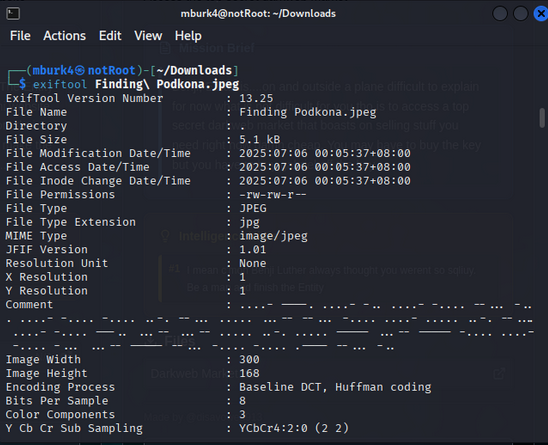The image size is (548, 445).
Task: Click the ExifTool version value 13.25
Action: [x=256, y=98]
